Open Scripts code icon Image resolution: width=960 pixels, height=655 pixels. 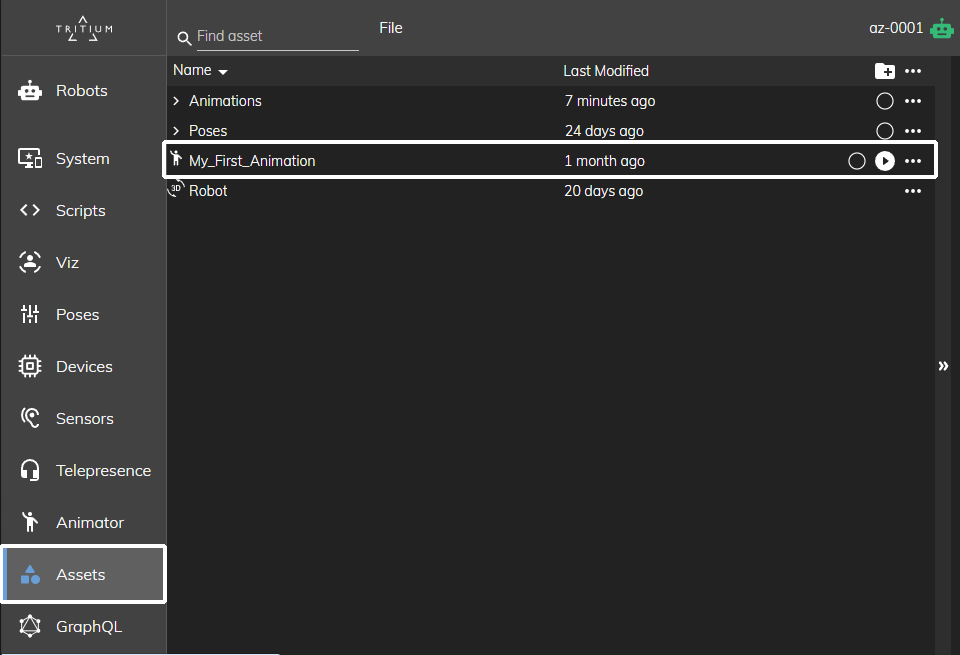(30, 211)
